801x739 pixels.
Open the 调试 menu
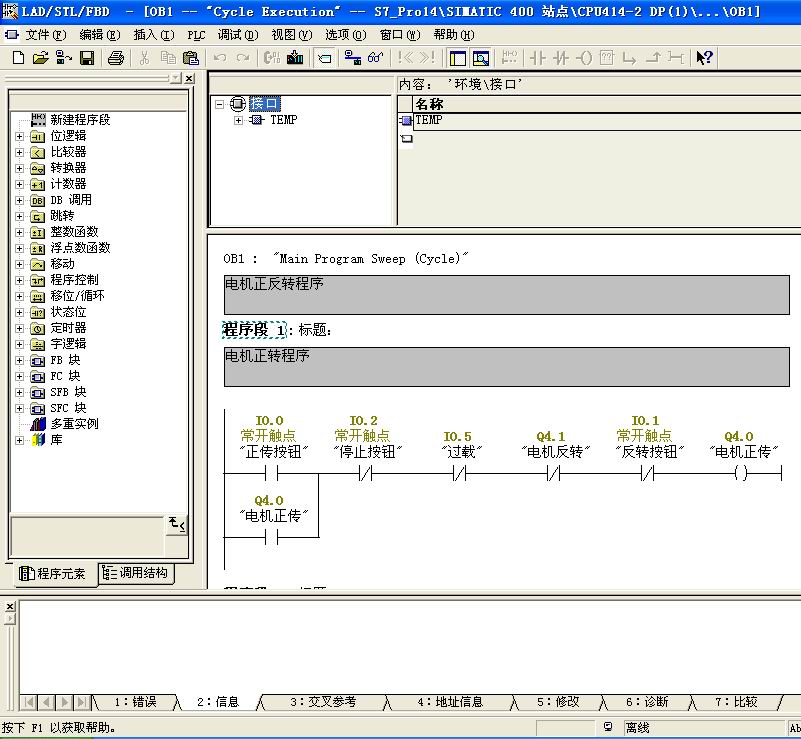point(236,35)
